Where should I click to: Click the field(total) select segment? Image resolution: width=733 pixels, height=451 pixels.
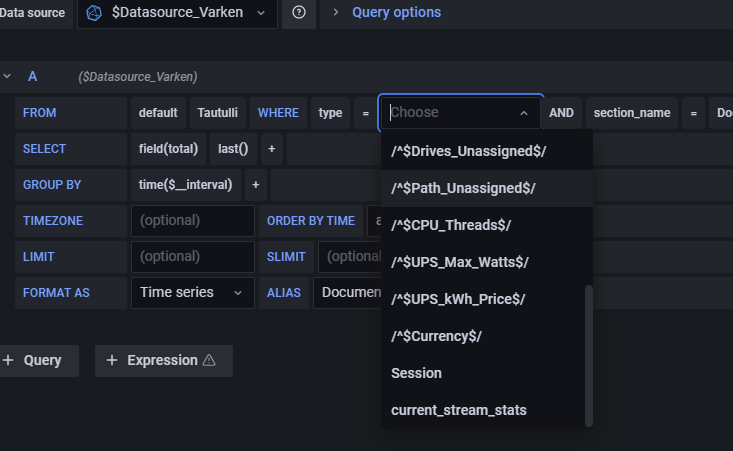coord(168,149)
